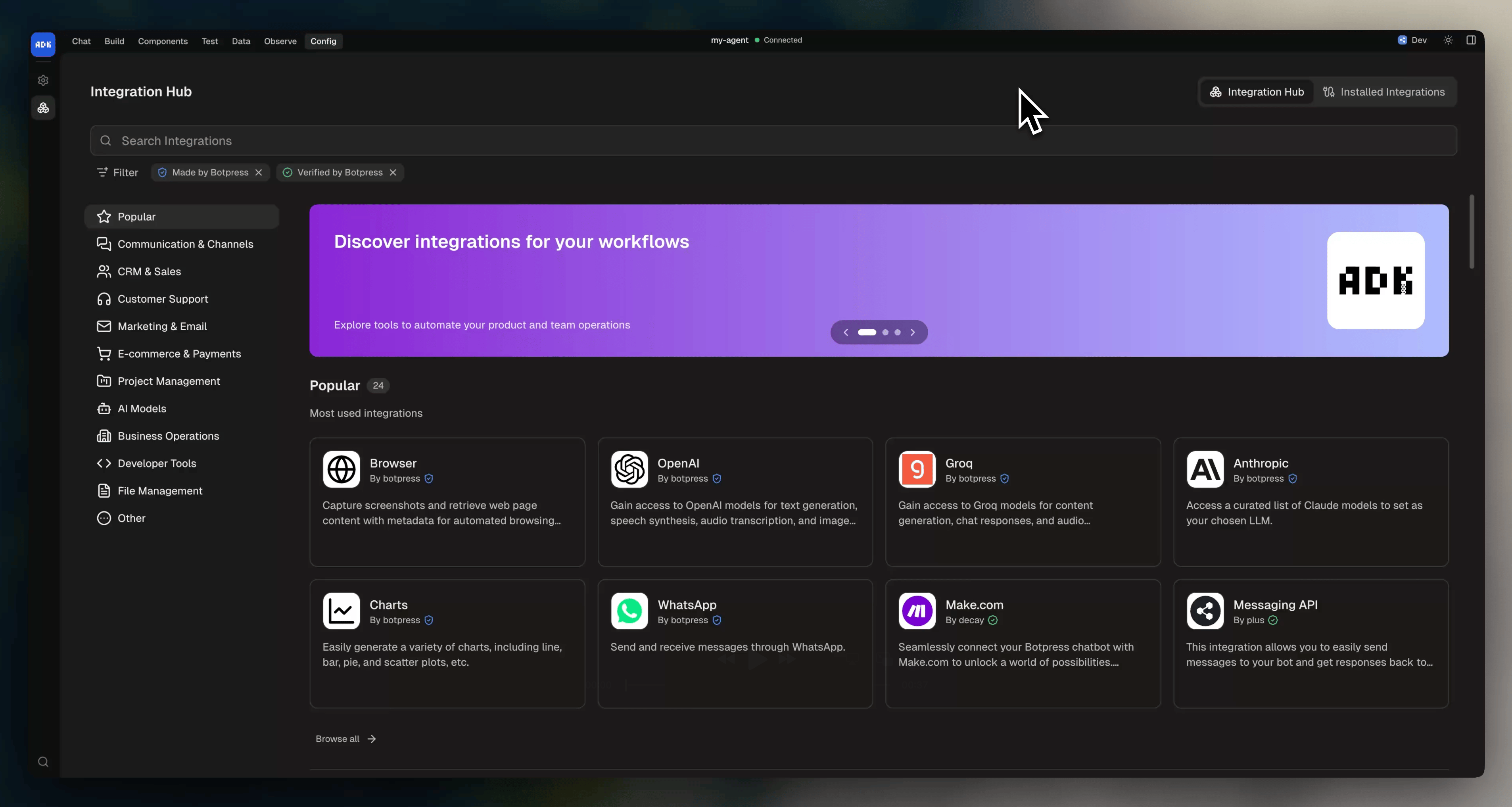Open the OpenAI integration icon
This screenshot has height=807, width=1512.
pyautogui.click(x=629, y=469)
